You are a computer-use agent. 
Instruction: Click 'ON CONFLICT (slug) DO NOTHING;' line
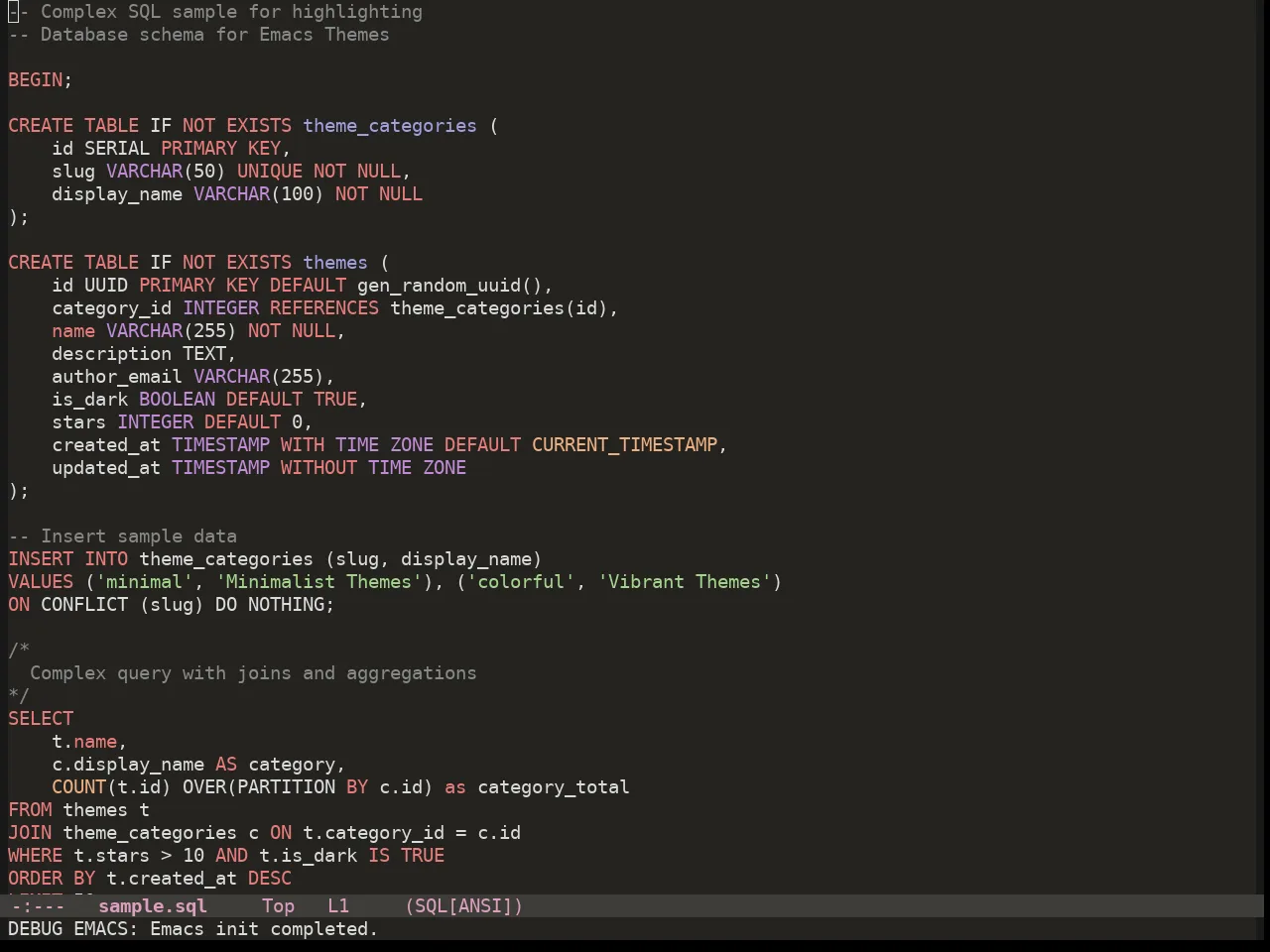(172, 605)
